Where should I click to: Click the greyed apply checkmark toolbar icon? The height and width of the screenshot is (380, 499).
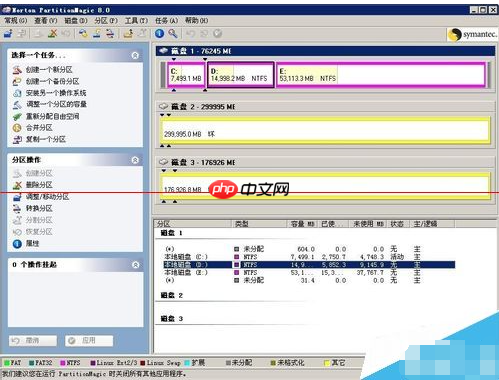218,33
